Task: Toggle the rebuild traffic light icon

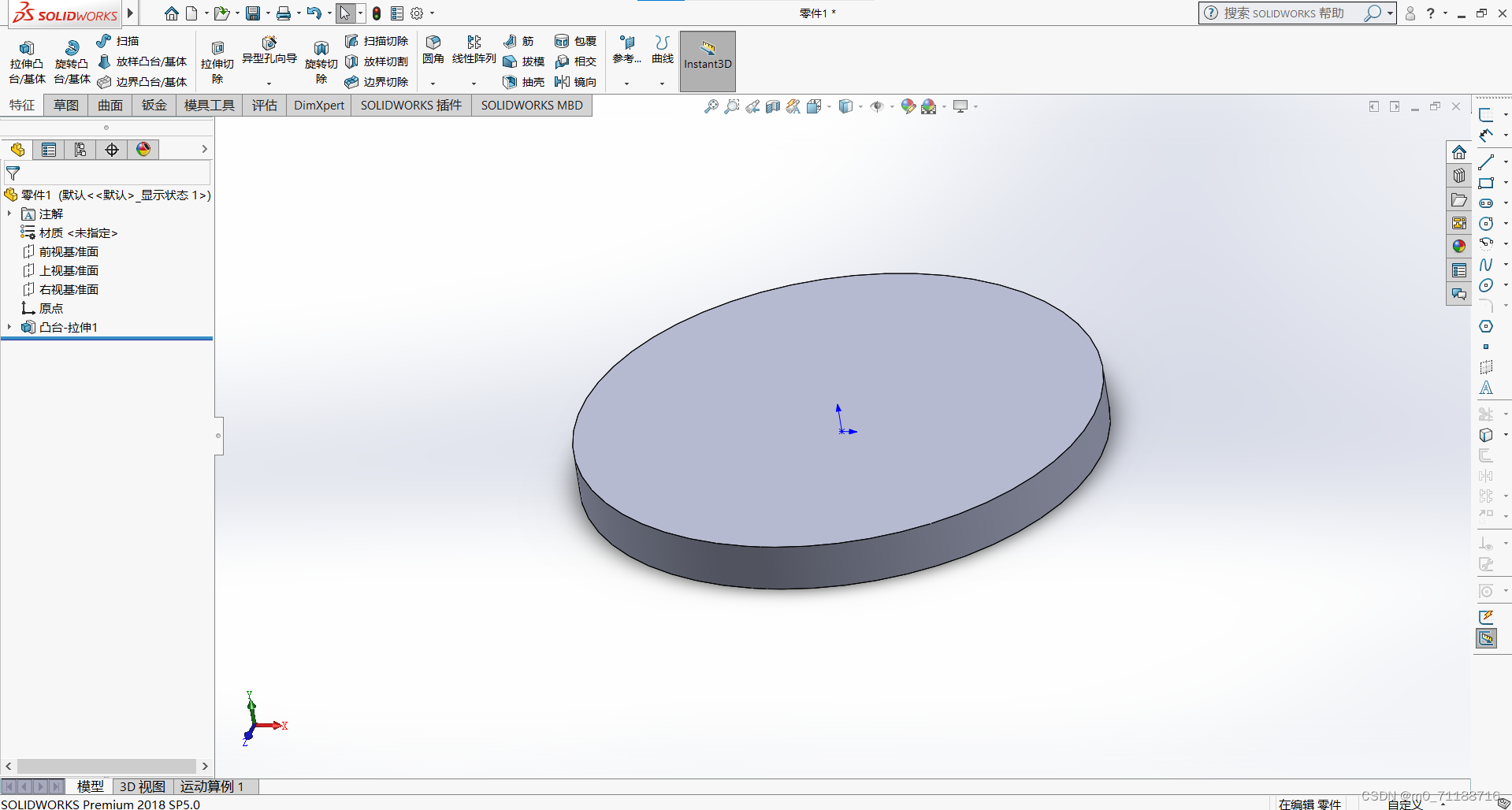Action: tap(377, 13)
